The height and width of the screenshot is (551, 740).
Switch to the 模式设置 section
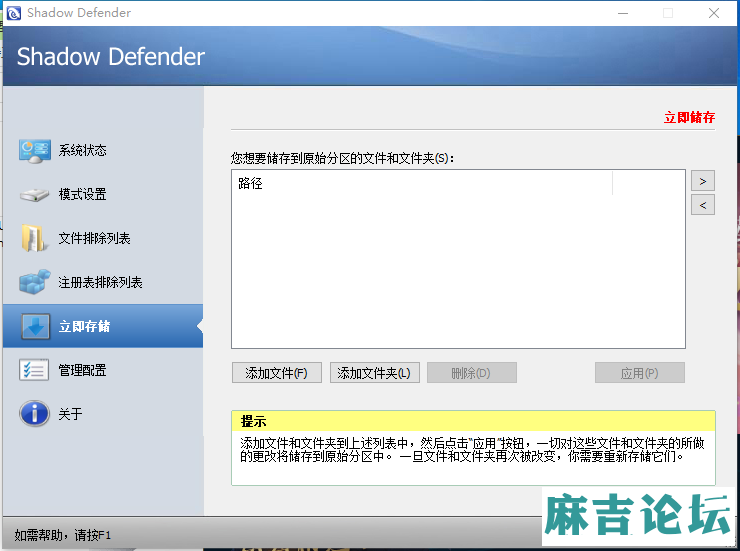(103, 195)
